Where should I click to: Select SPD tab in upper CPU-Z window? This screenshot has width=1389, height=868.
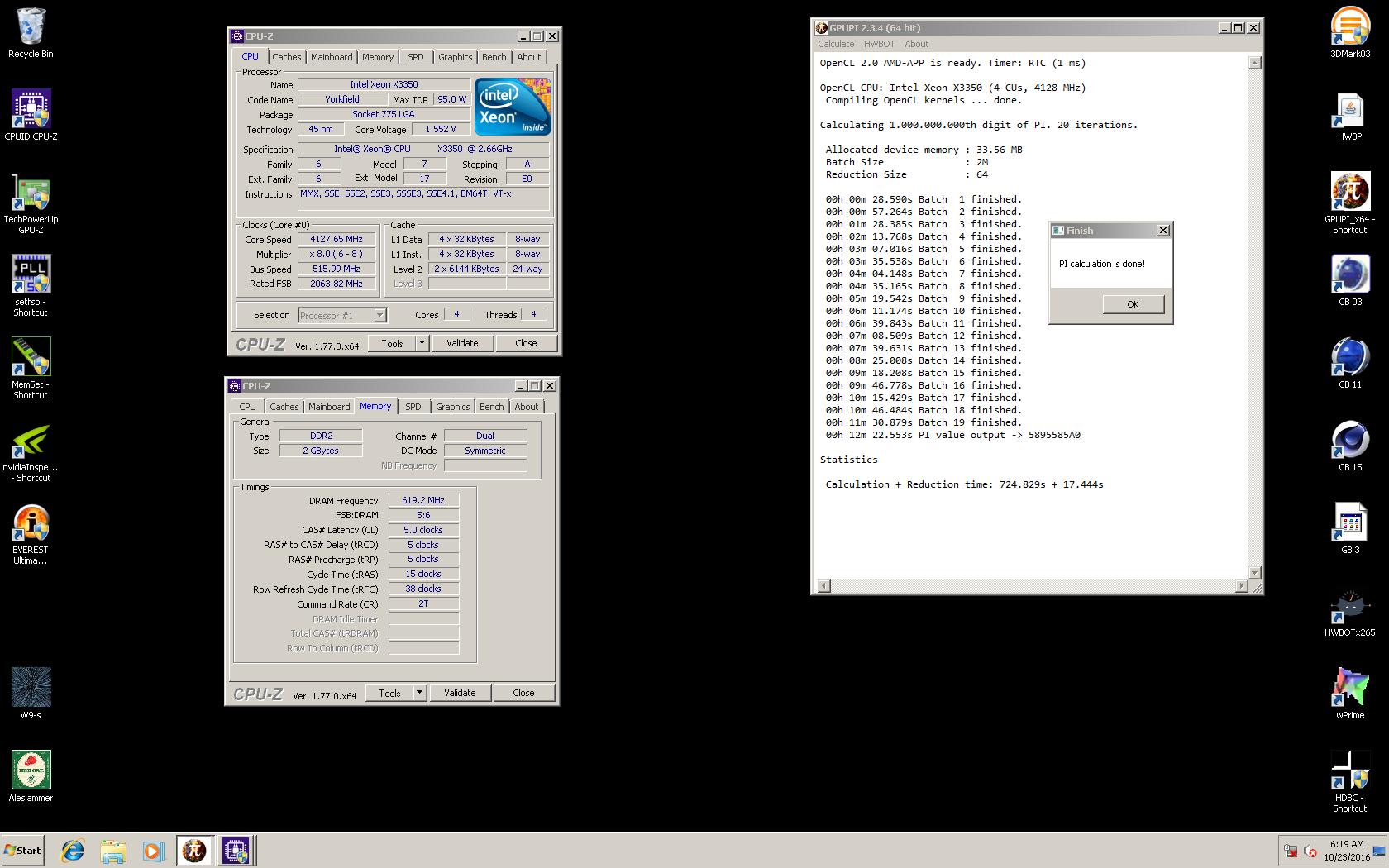(416, 57)
